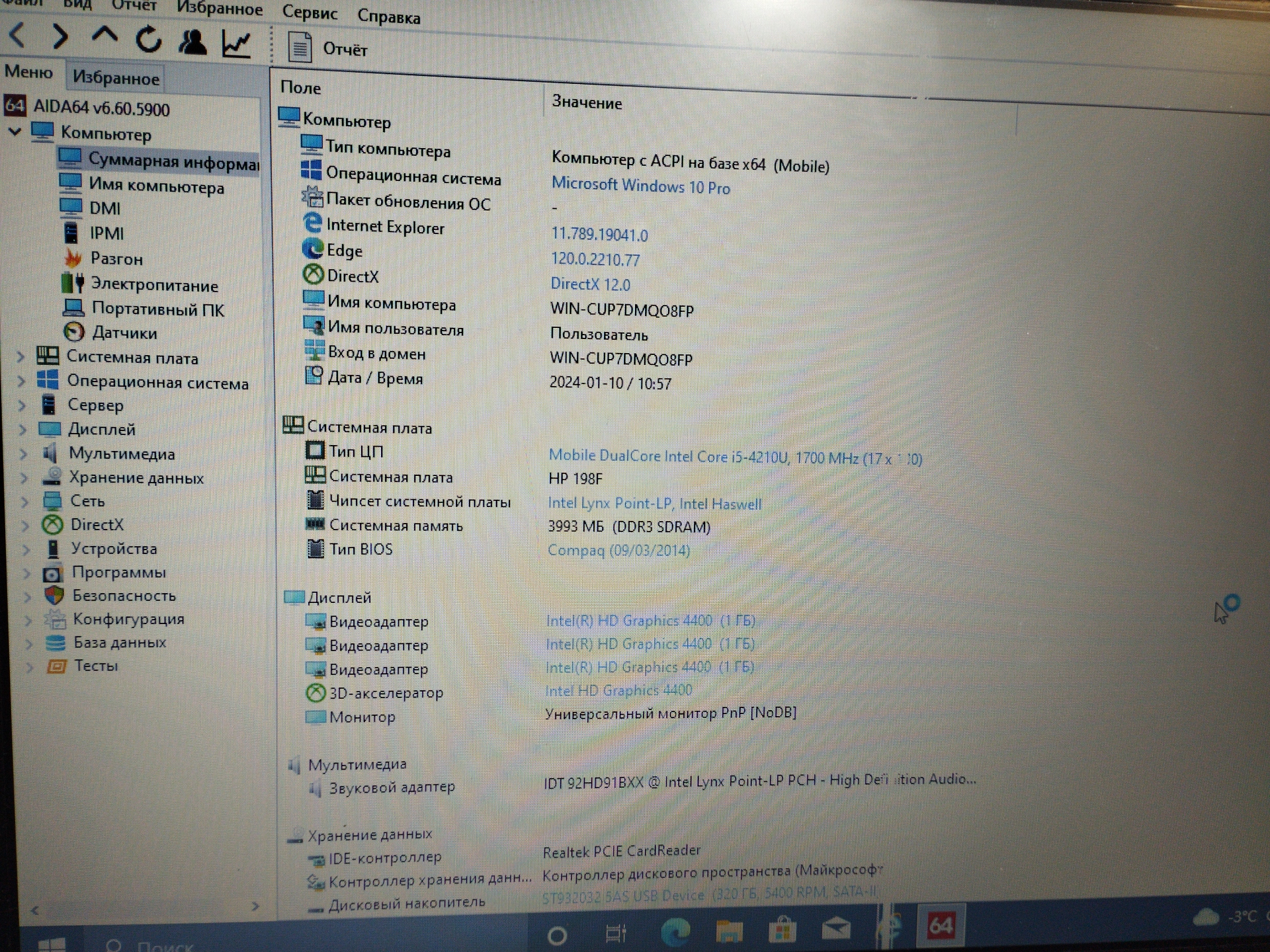Viewport: 1270px width, 952px height.
Task: Expand the Тесты tree node
Action: pos(29,666)
